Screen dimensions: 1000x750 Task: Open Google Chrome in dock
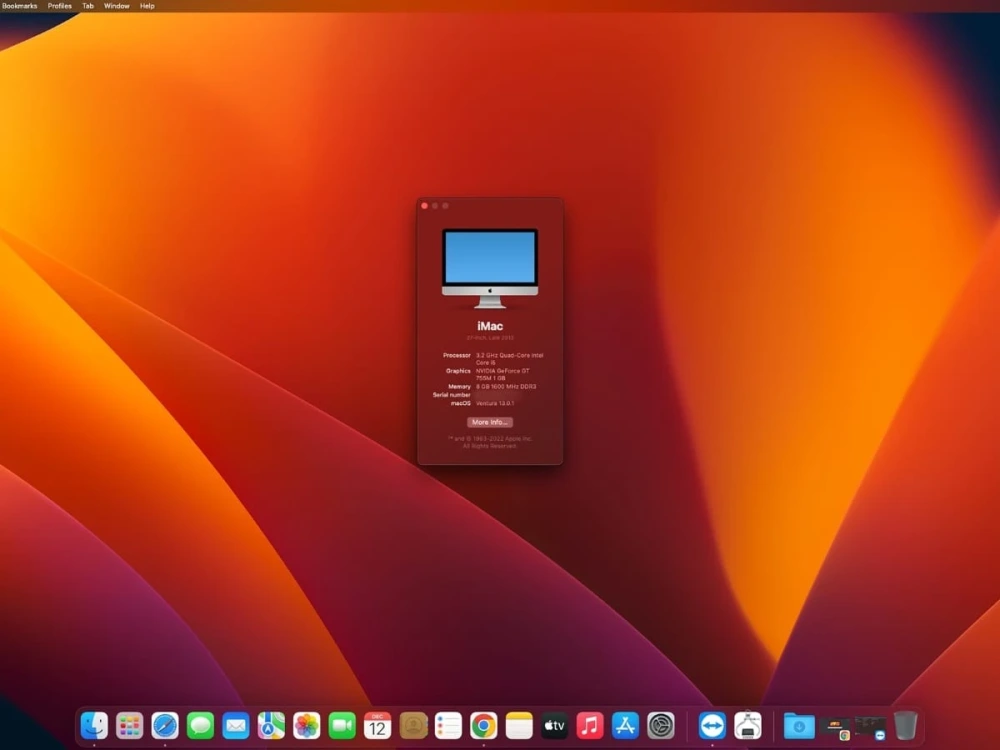(x=484, y=725)
